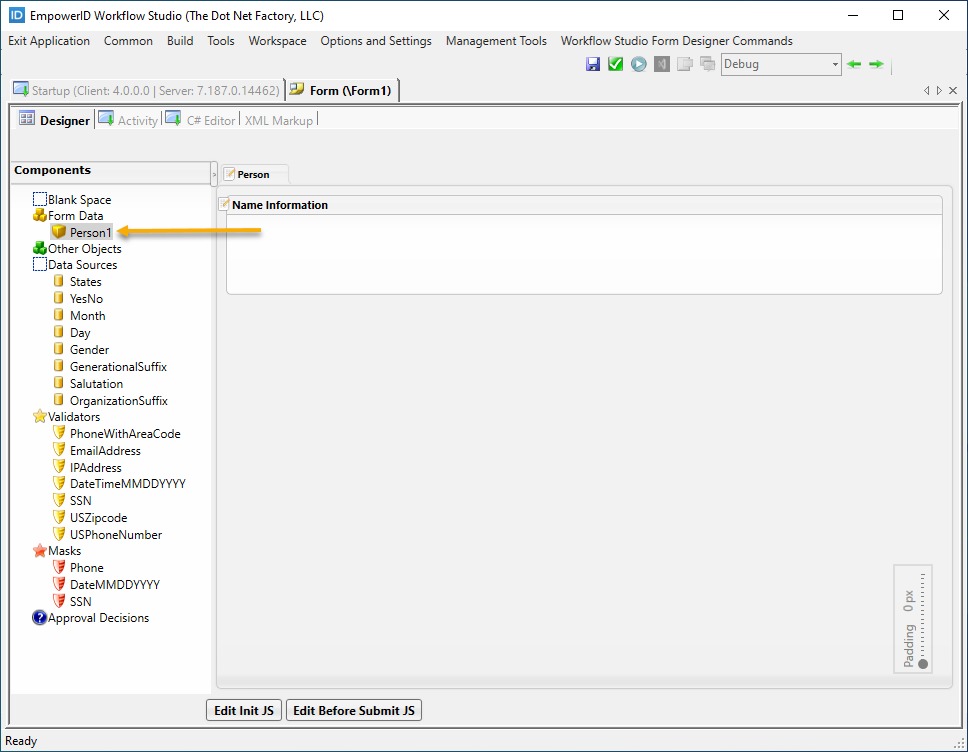Click the green back navigation arrow
Image resolution: width=968 pixels, height=752 pixels.
853,64
